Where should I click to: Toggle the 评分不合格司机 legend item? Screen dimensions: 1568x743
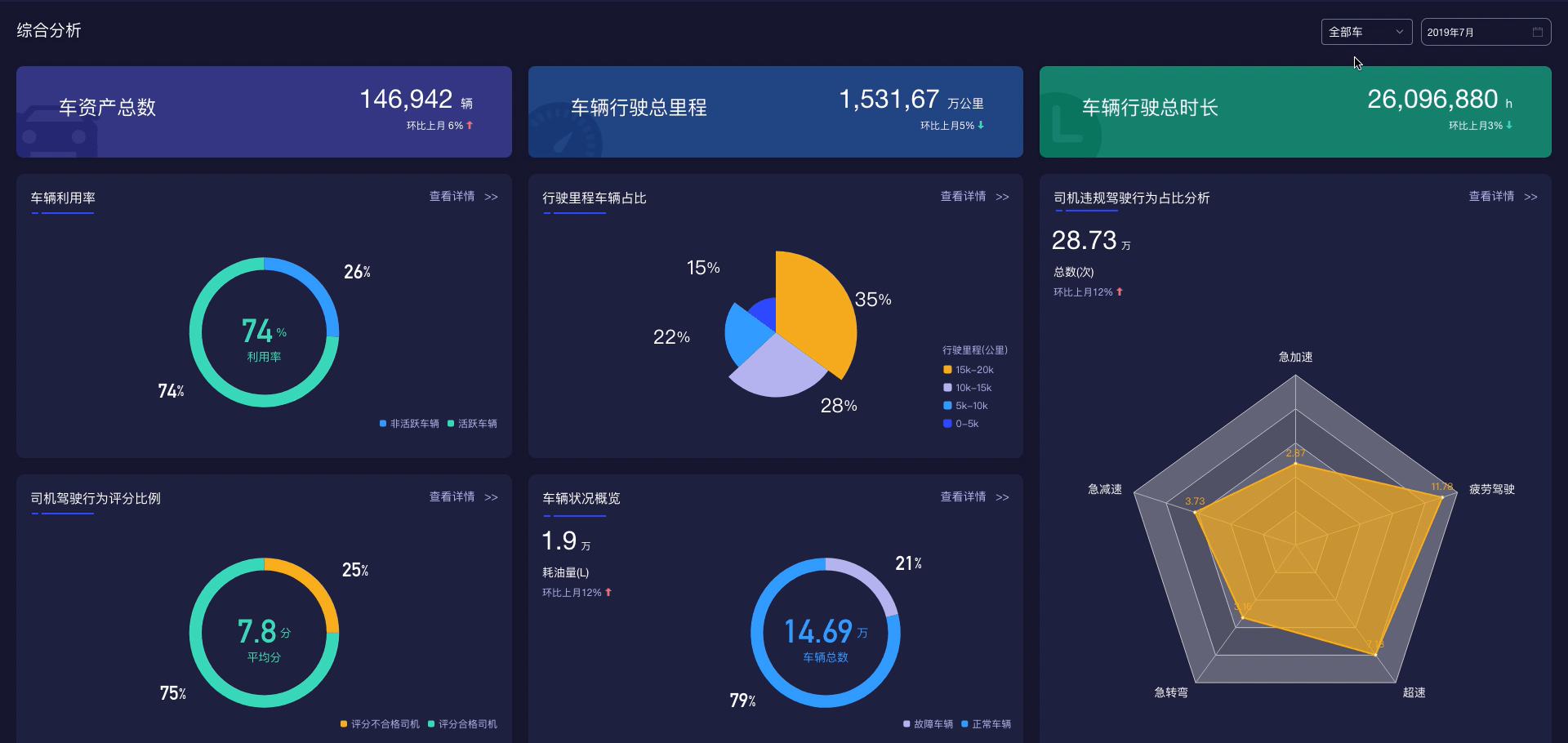coord(380,724)
